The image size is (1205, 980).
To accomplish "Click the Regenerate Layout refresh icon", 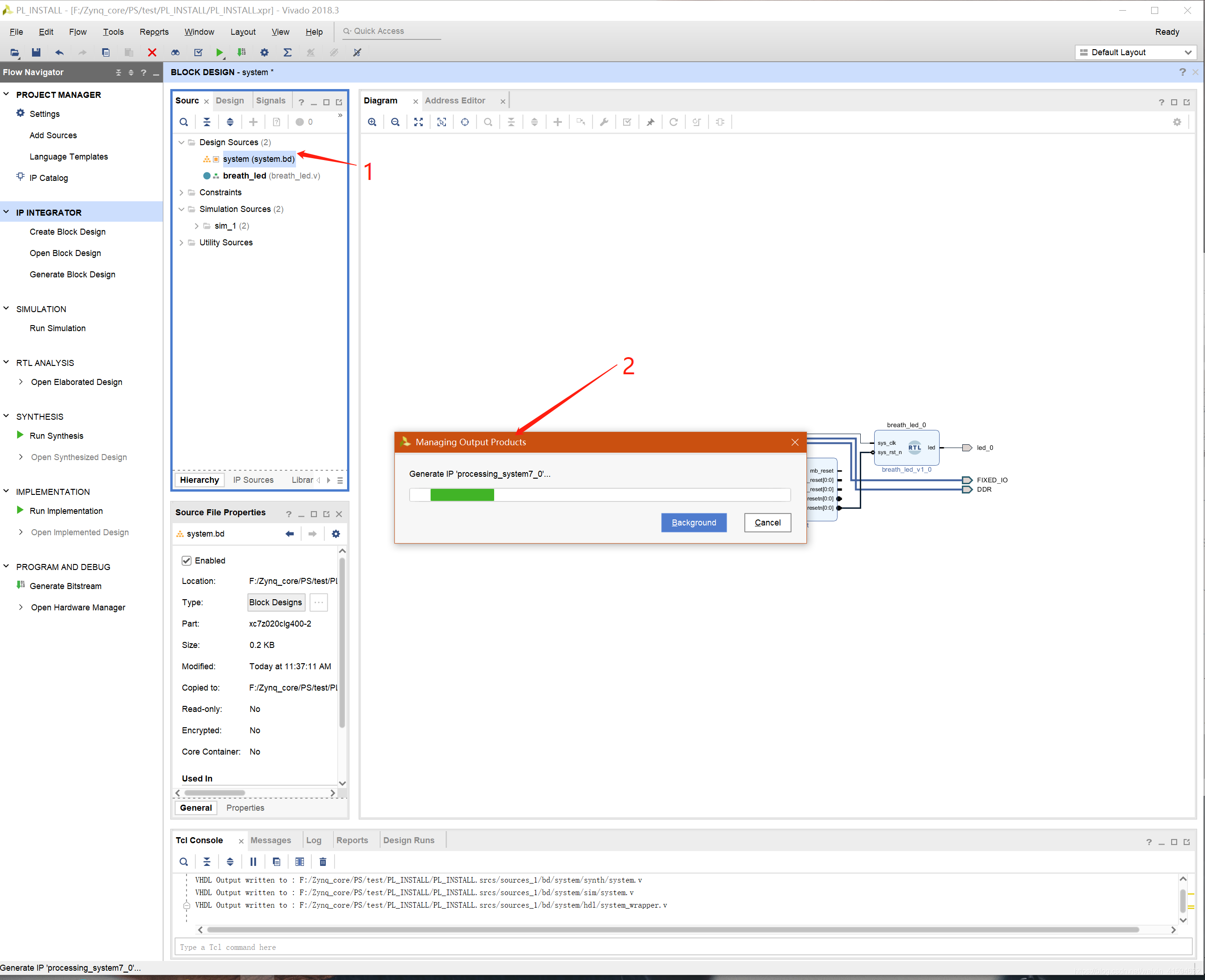I will coord(674,122).
